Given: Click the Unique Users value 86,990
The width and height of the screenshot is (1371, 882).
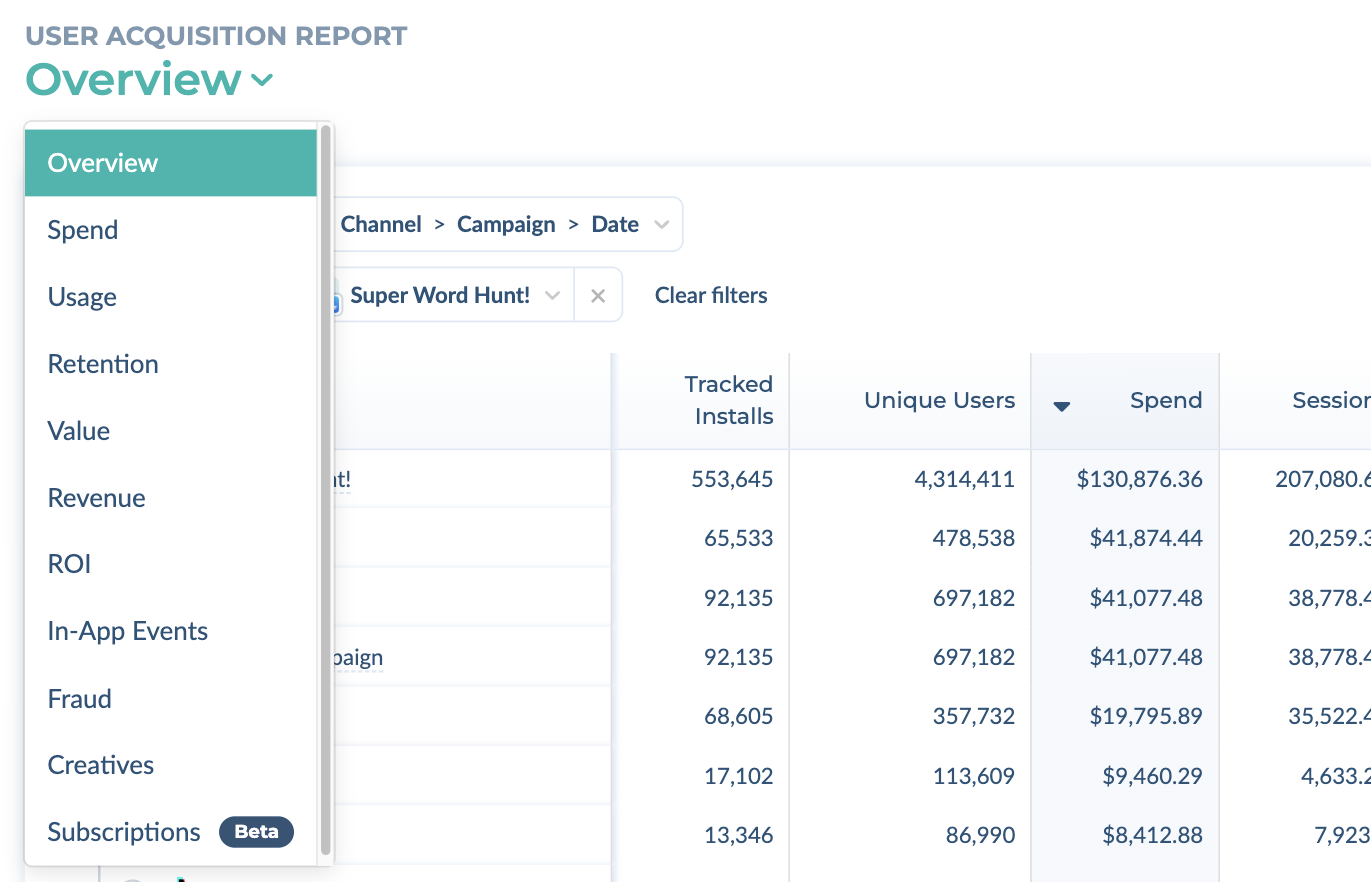Looking at the screenshot, I should 979,835.
